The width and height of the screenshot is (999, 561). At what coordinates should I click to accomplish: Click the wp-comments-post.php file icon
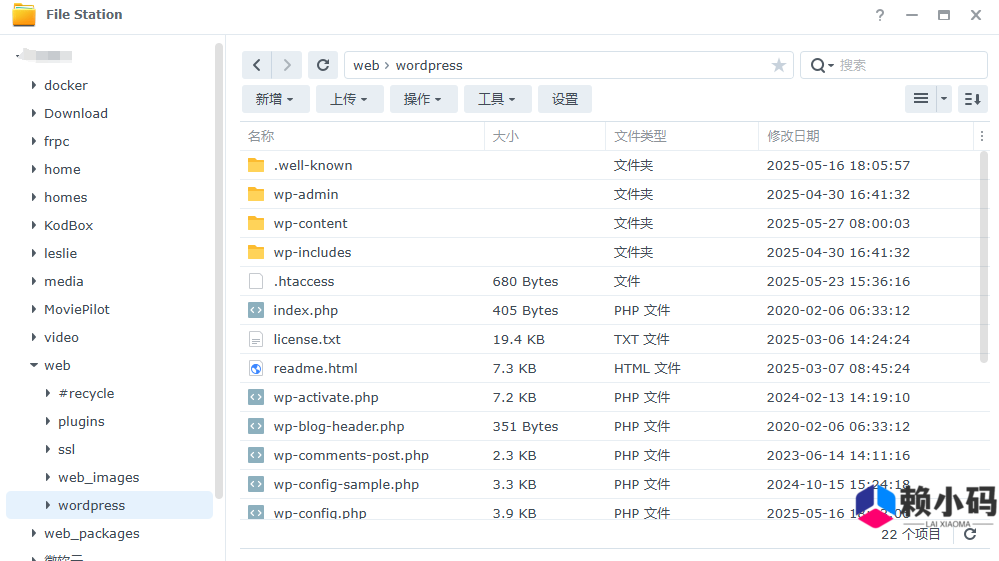[x=256, y=455]
